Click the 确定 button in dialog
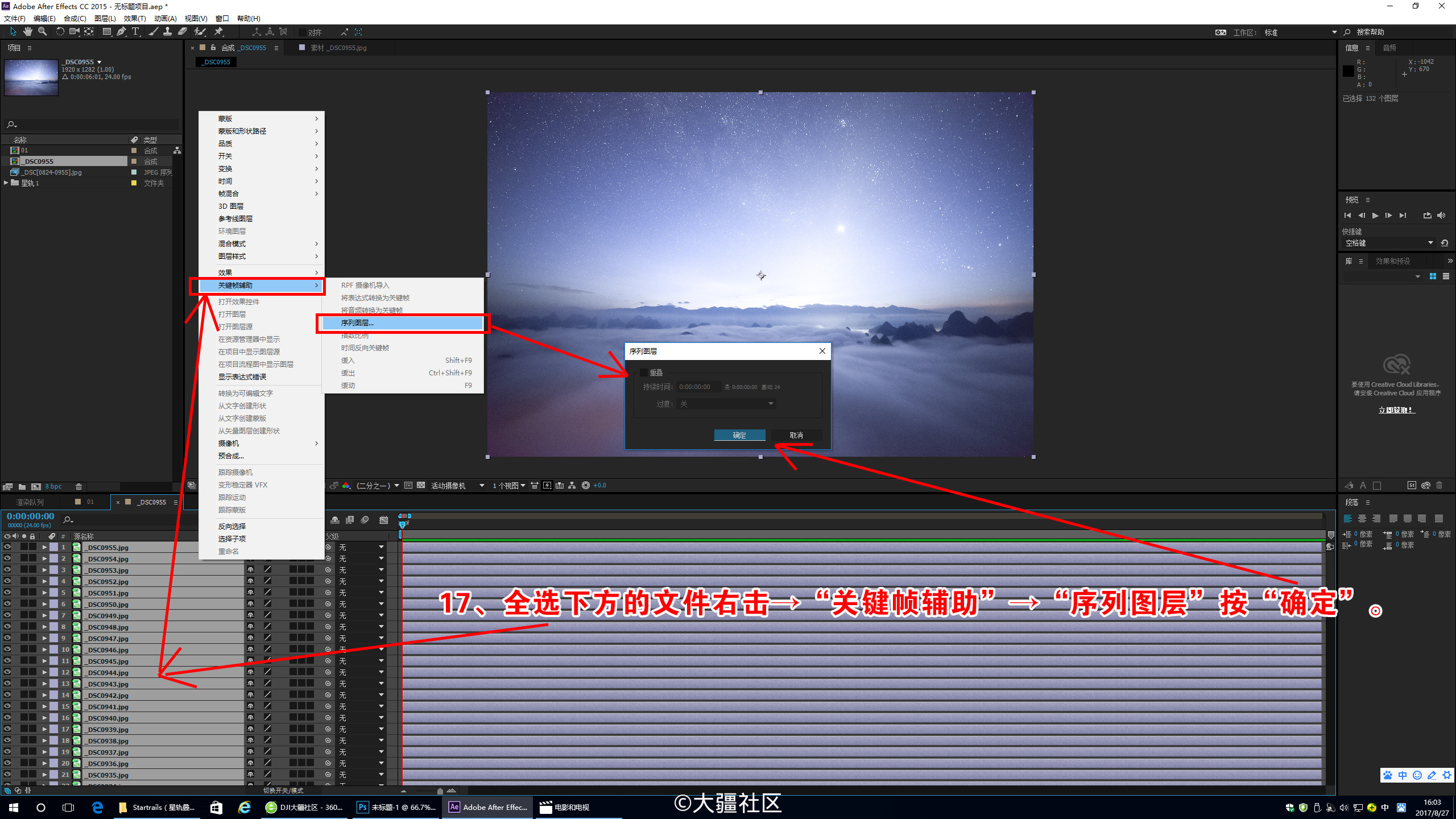The image size is (1456, 819). pyautogui.click(x=739, y=435)
